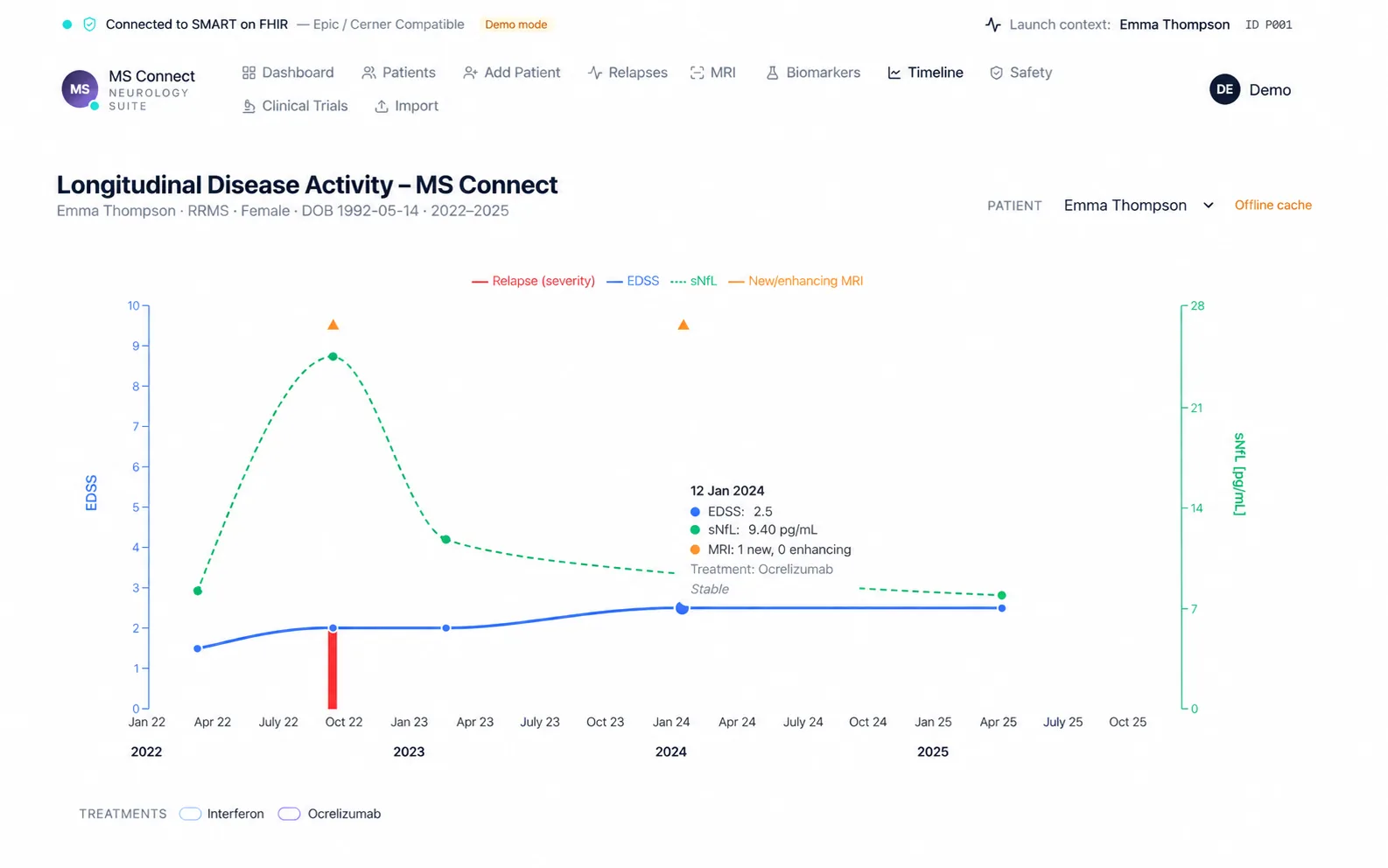Click the Import button
Viewport: 1388px width, 868px height.
click(x=407, y=106)
